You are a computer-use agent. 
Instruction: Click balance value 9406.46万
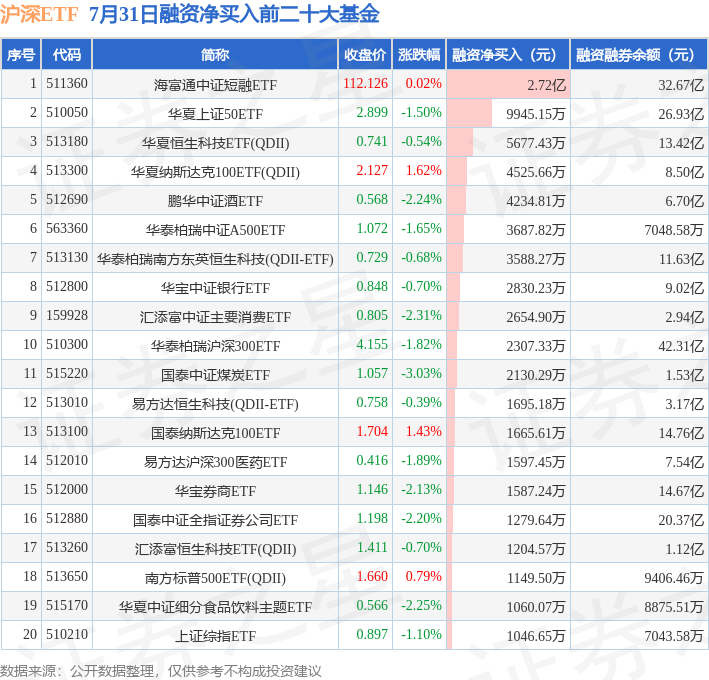(674, 576)
